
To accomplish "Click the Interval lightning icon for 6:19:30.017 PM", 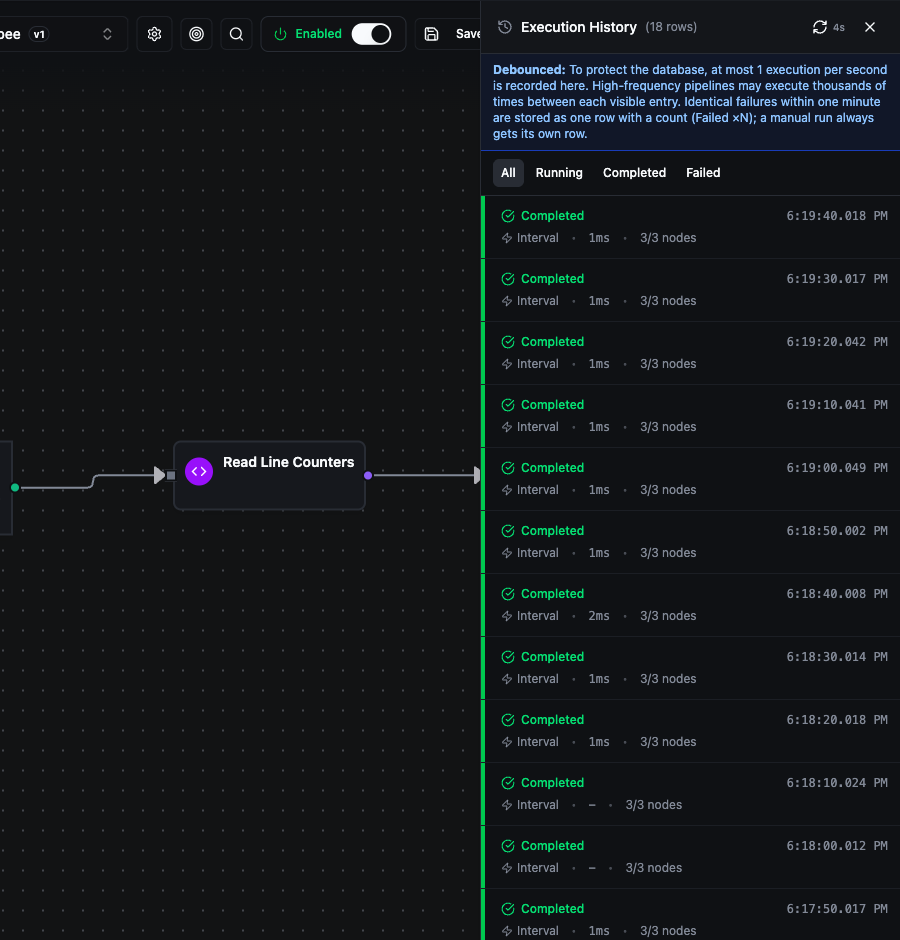I will pyautogui.click(x=507, y=301).
